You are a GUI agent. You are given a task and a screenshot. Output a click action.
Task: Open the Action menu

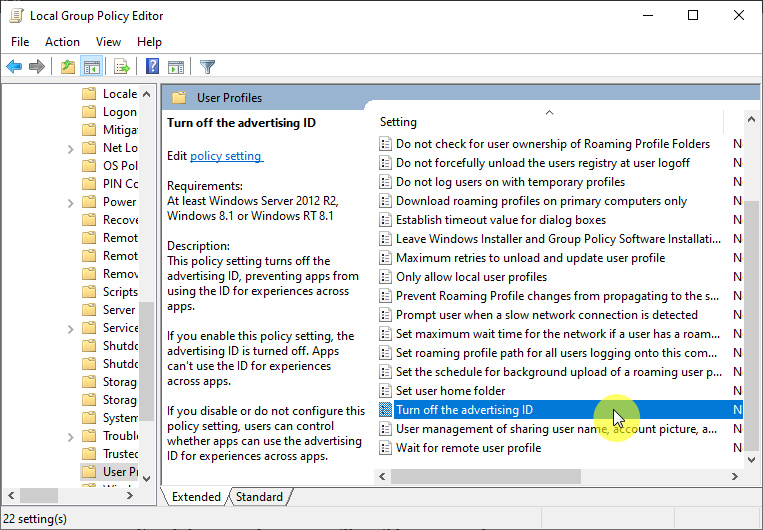[62, 42]
